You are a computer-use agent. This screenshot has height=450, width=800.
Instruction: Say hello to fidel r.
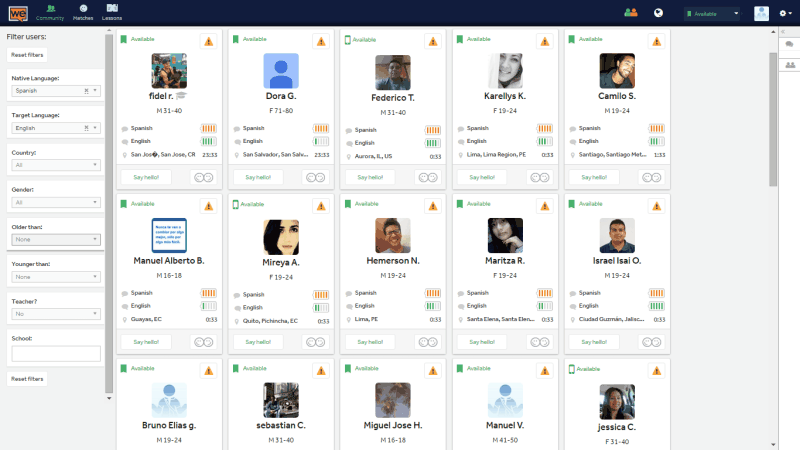146,177
